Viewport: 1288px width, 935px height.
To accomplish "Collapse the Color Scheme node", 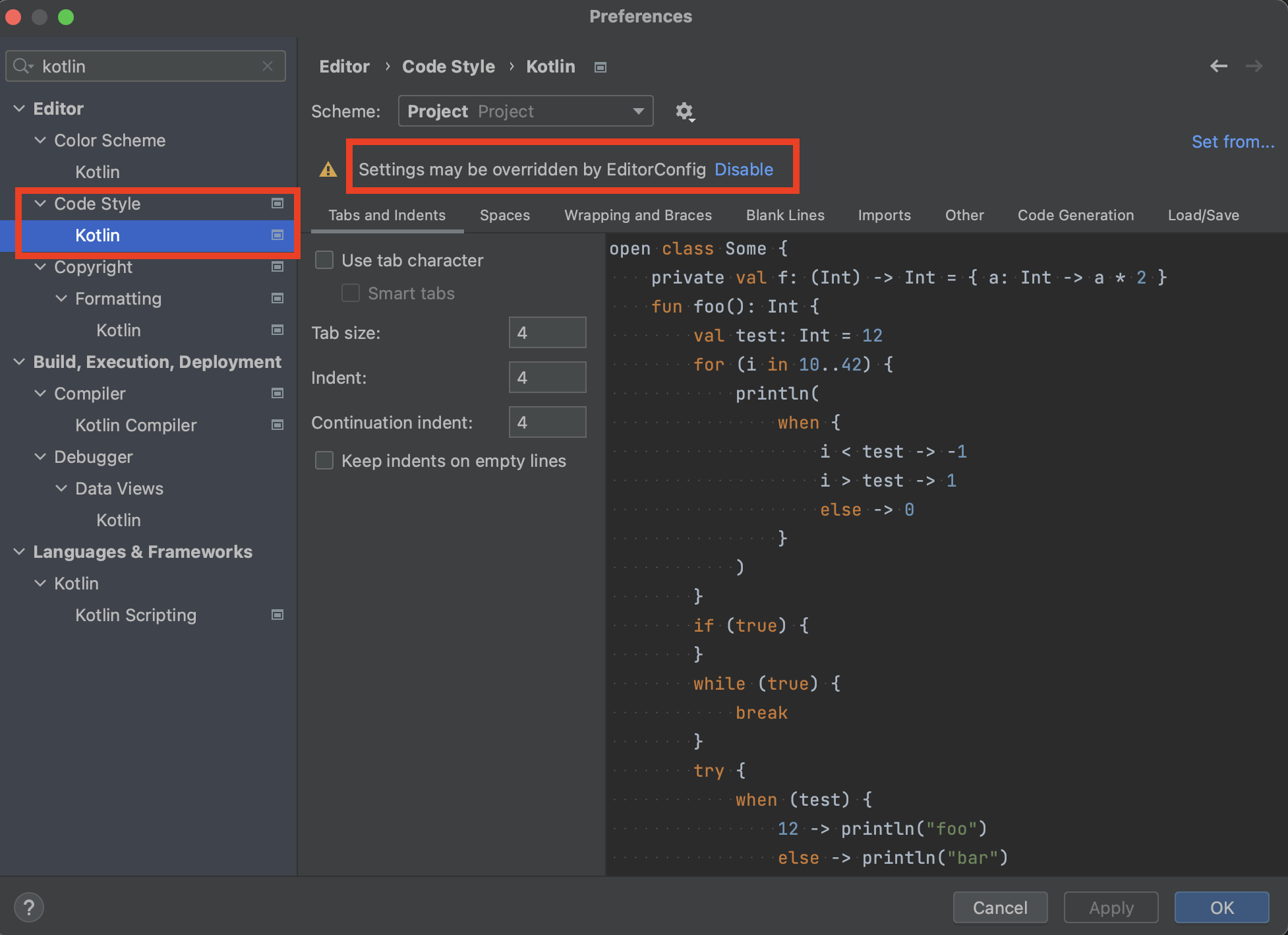I will pyautogui.click(x=40, y=140).
